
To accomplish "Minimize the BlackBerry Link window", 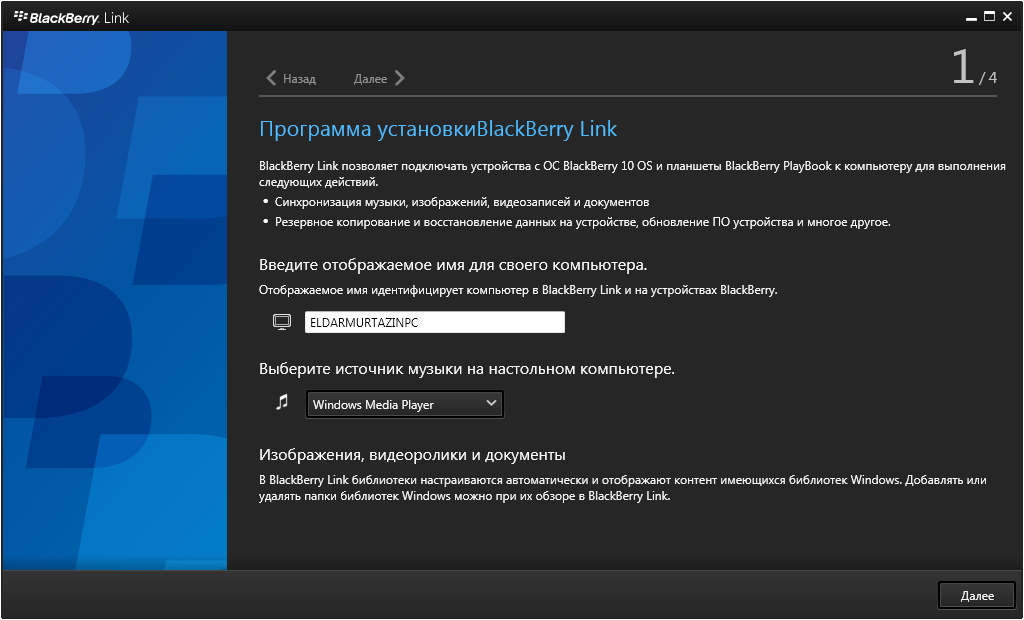I will (972, 18).
